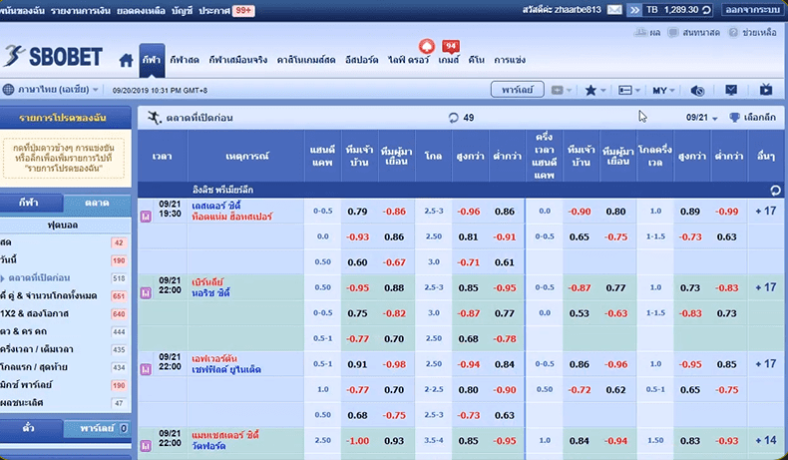This screenshot has height=460, width=788.
Task: Open the กีฬาเสมือนจริง virtual sports tab
Action: [238, 60]
